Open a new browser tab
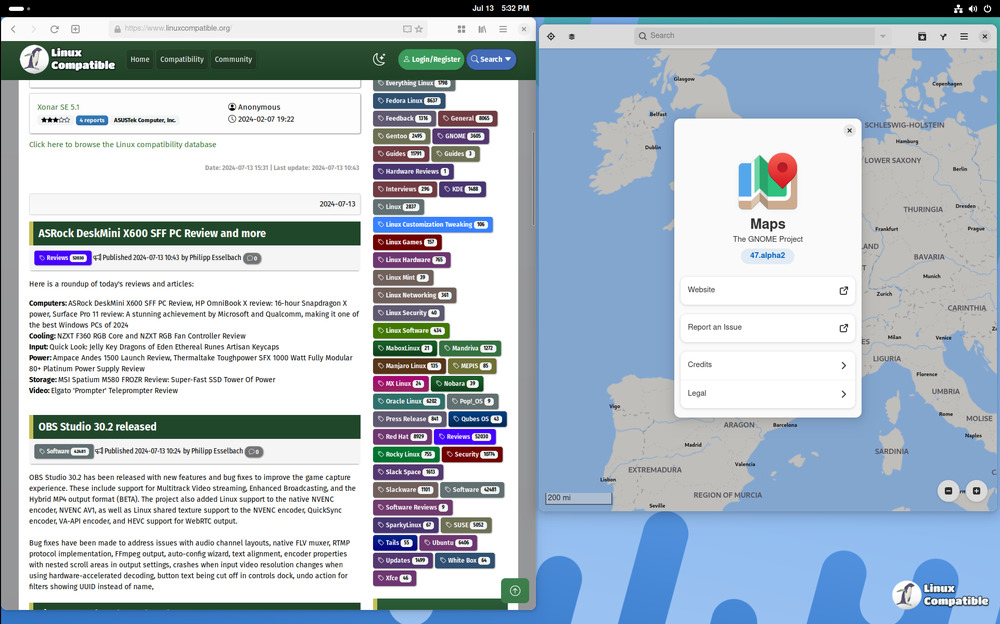This screenshot has width=1000, height=624. 75,29
